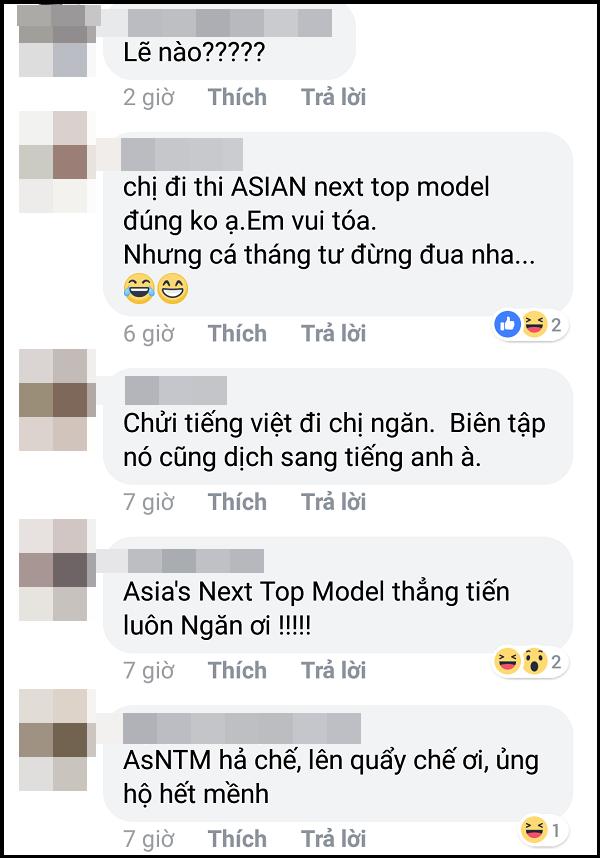Click Thích under 'Lẽ nào?????' comment
This screenshot has width=600, height=858.
[237, 97]
